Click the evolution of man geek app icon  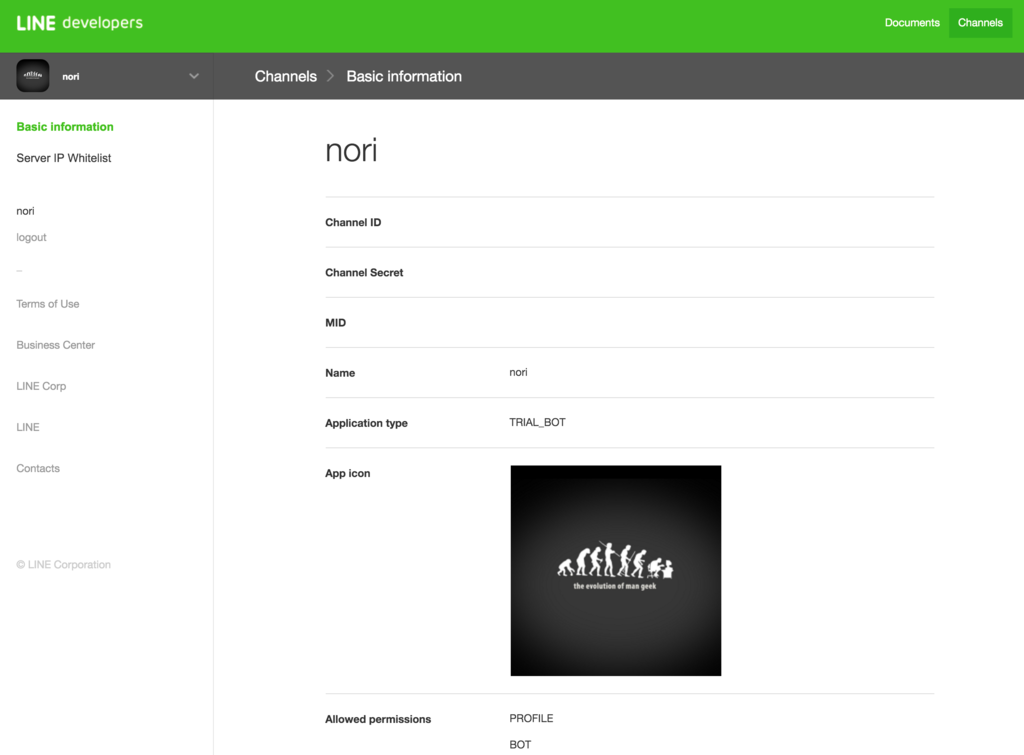pyautogui.click(x=616, y=571)
